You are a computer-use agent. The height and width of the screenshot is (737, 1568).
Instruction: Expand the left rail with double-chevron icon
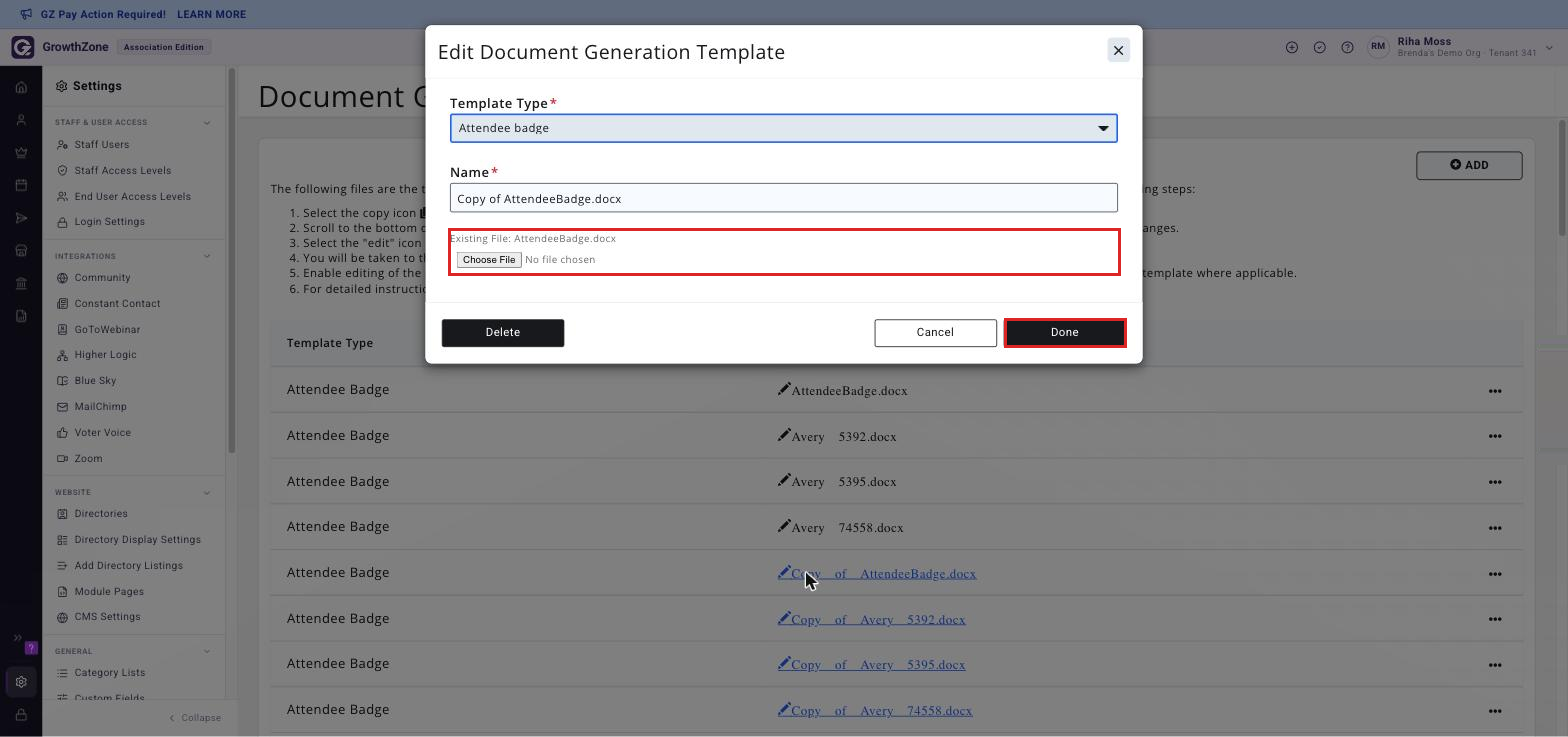pos(17,637)
